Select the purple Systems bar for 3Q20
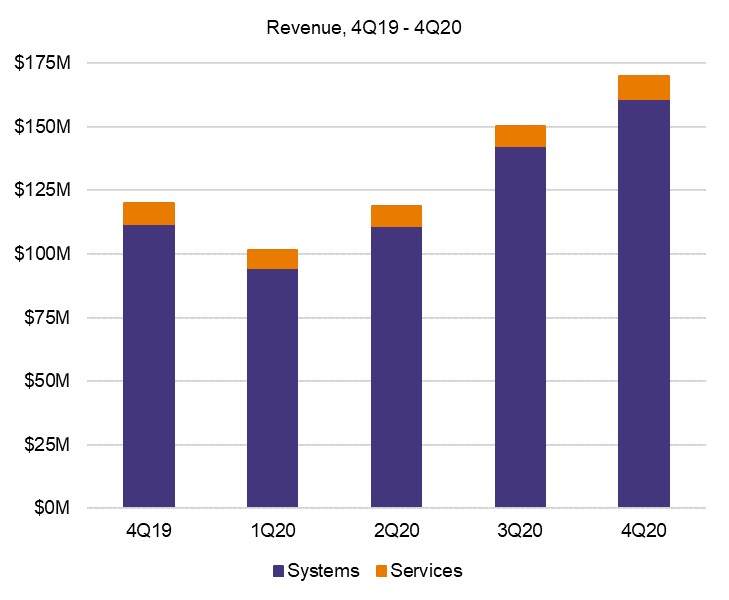The height and width of the screenshot is (600, 729). tap(520, 327)
